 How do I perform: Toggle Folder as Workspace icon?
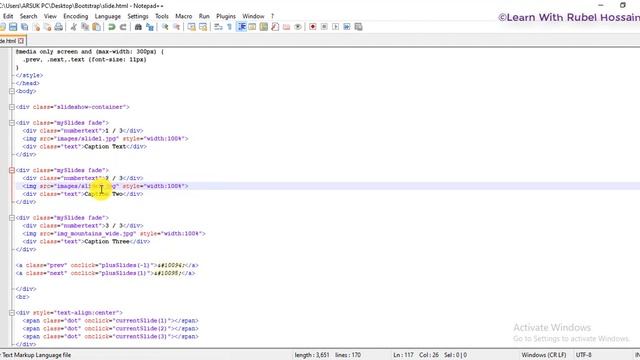(287, 27)
